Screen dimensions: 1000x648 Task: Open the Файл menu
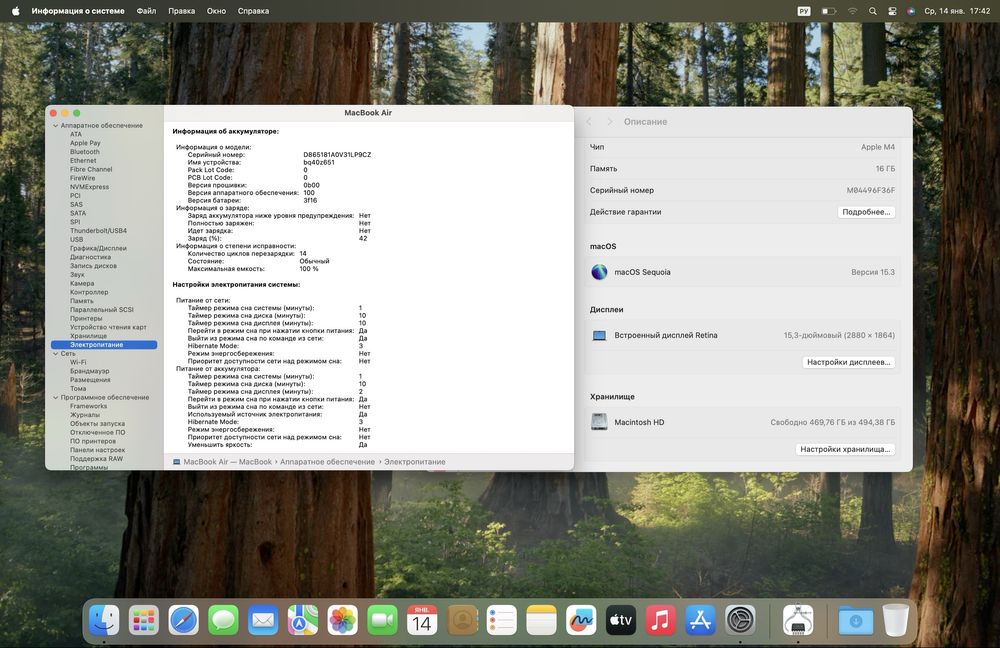point(146,11)
